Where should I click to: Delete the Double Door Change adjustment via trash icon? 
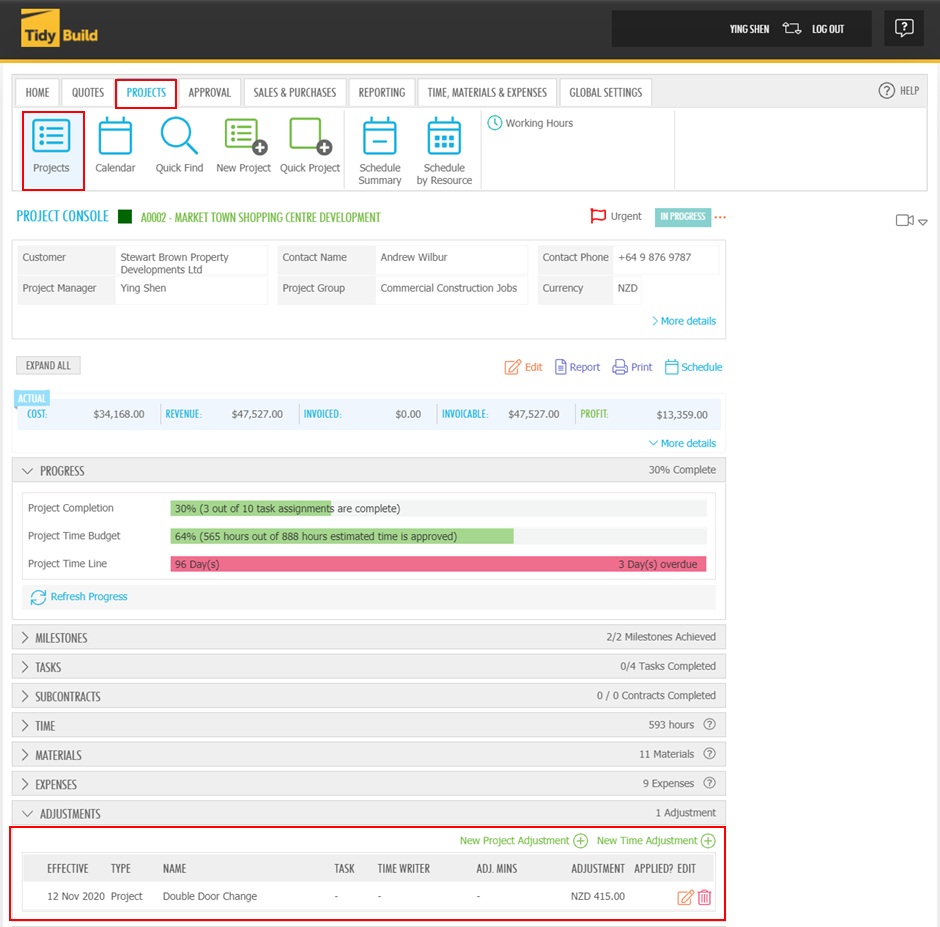click(705, 897)
